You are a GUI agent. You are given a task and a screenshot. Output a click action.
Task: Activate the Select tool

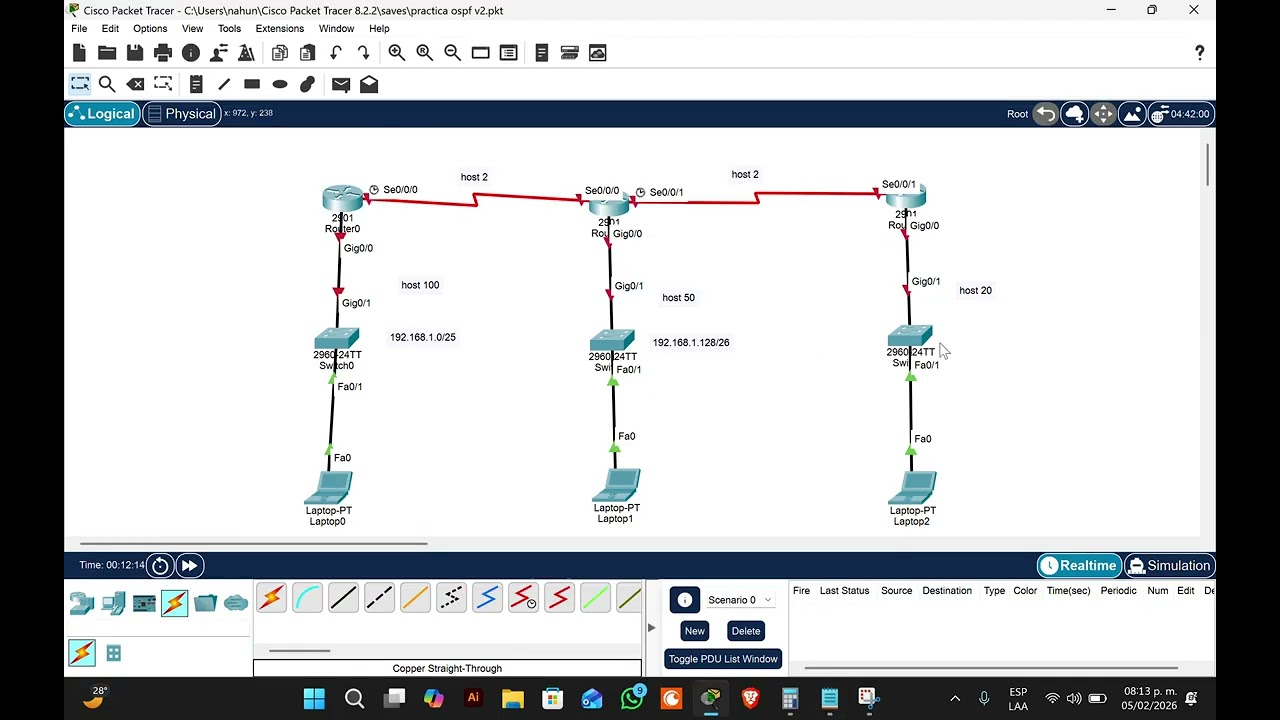pyautogui.click(x=79, y=84)
